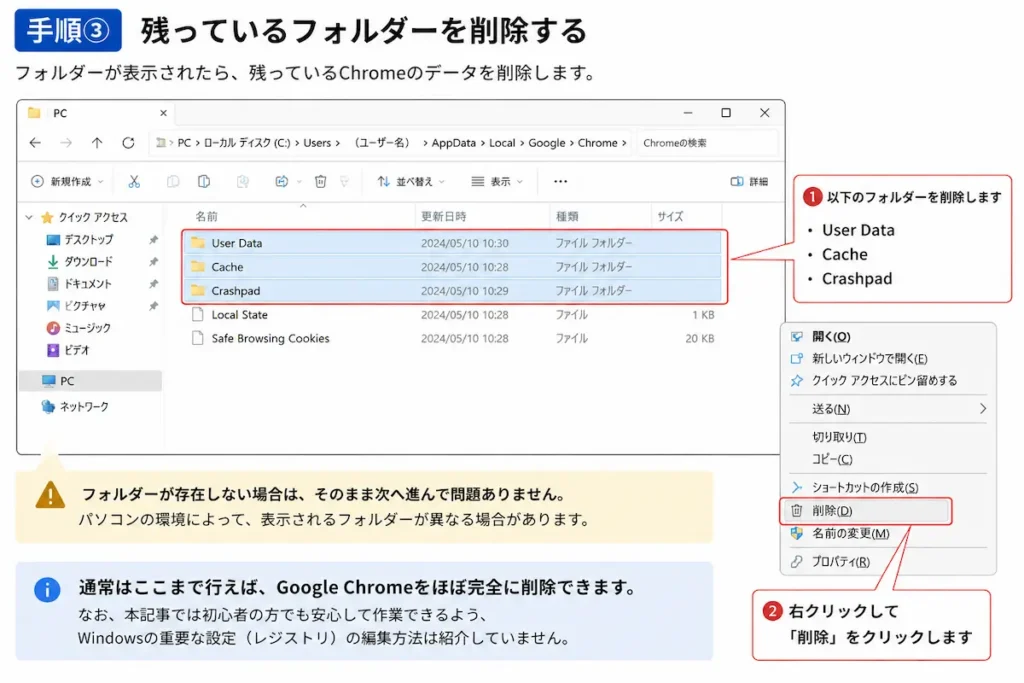
Task: Click Google in the address breadcrumb
Action: click(547, 143)
